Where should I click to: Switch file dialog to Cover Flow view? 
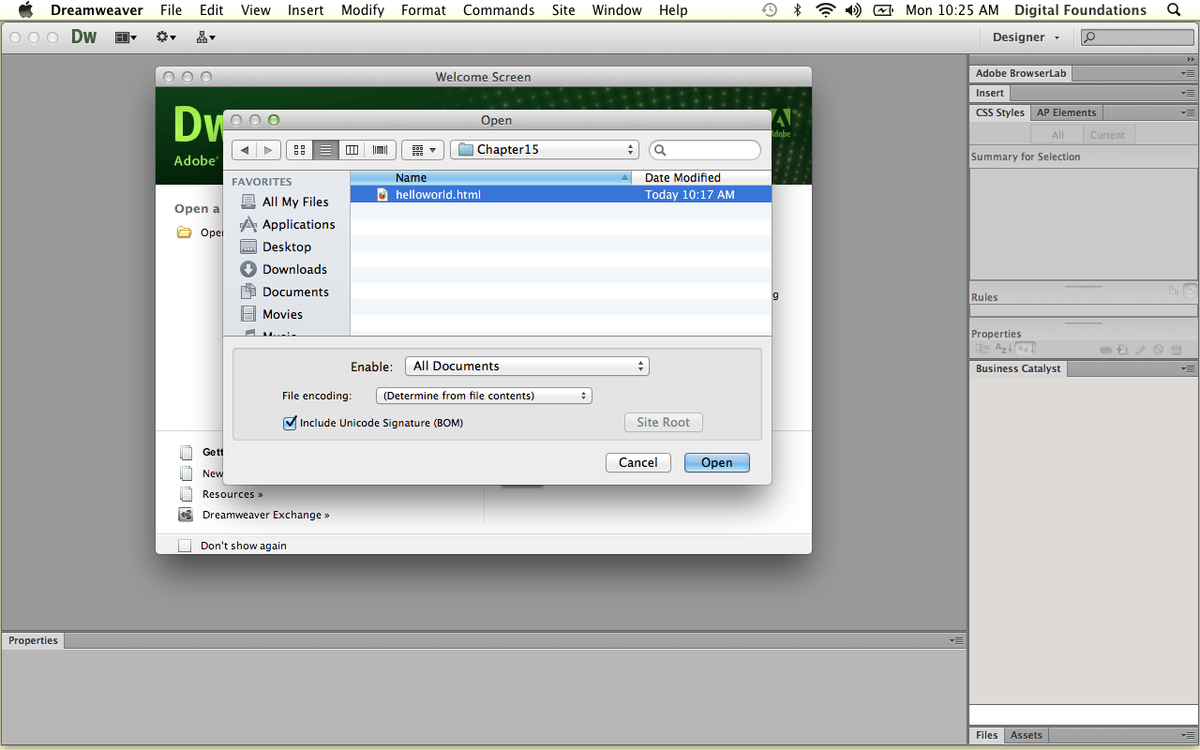coord(380,150)
